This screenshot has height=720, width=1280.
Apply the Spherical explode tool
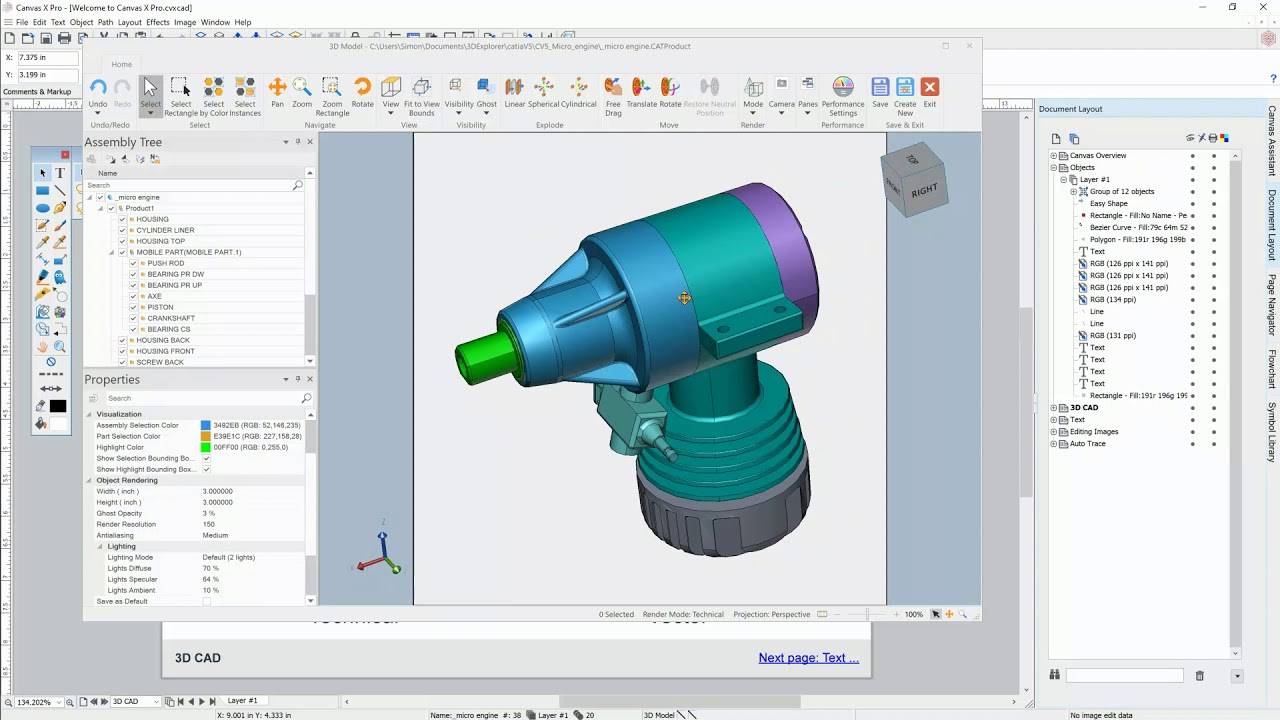click(x=544, y=90)
